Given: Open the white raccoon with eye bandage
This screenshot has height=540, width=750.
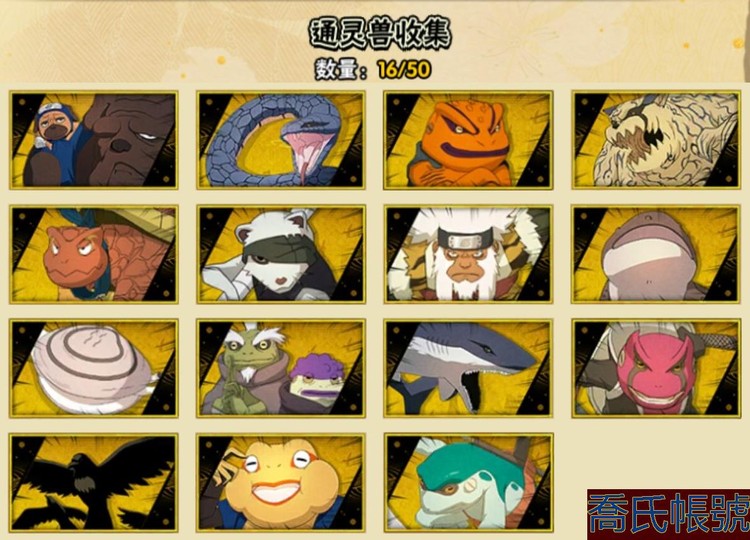Looking at the screenshot, I should pyautogui.click(x=281, y=254).
